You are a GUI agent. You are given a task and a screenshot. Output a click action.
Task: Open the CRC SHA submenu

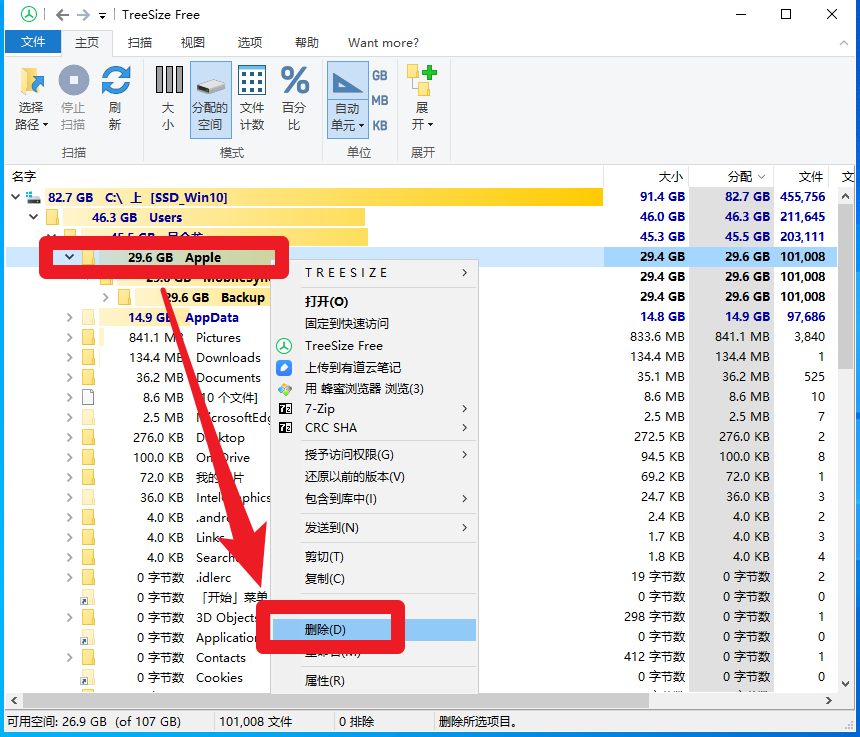pos(375,428)
